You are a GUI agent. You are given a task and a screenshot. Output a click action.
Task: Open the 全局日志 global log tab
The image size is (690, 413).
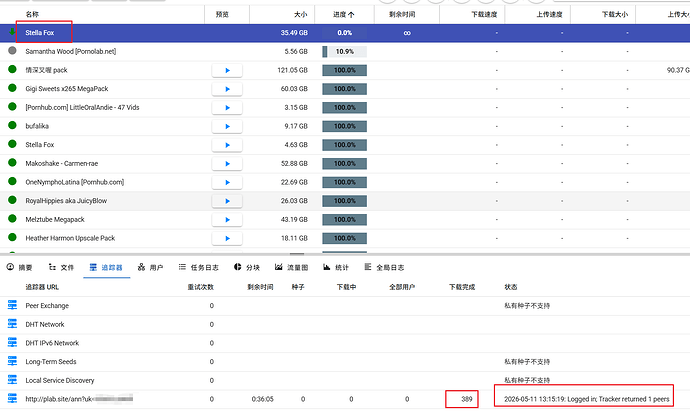[384, 267]
